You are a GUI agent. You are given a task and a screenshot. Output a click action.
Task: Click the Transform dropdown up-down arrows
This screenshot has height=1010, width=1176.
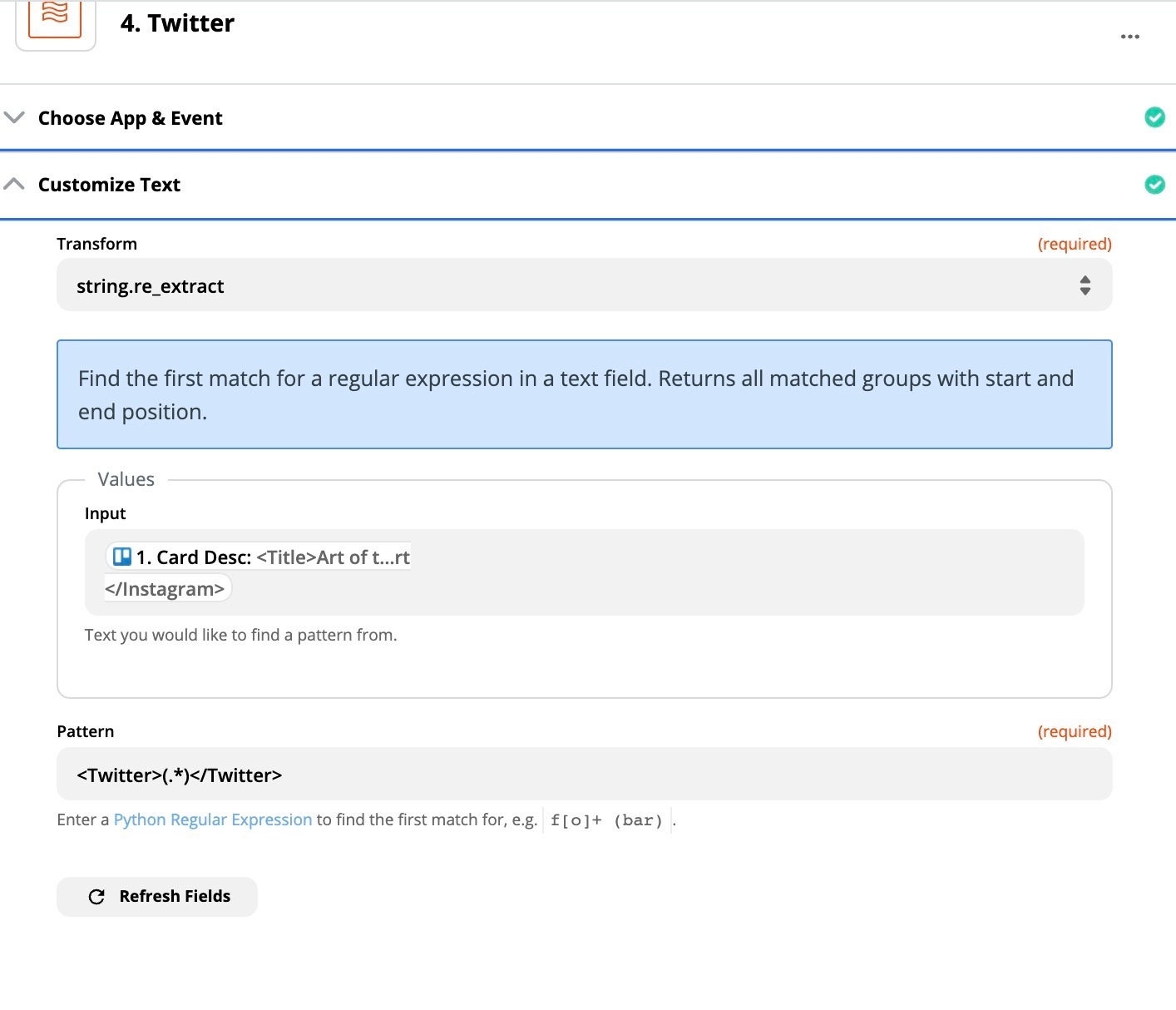coord(1085,285)
